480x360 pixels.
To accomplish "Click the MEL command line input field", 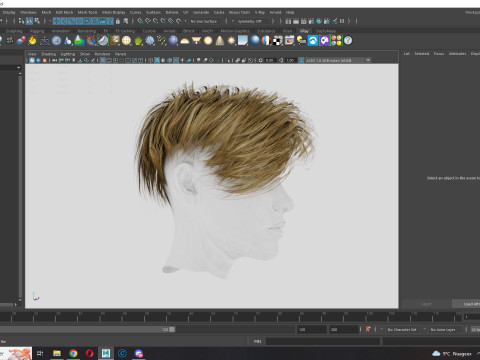I will 323,341.
